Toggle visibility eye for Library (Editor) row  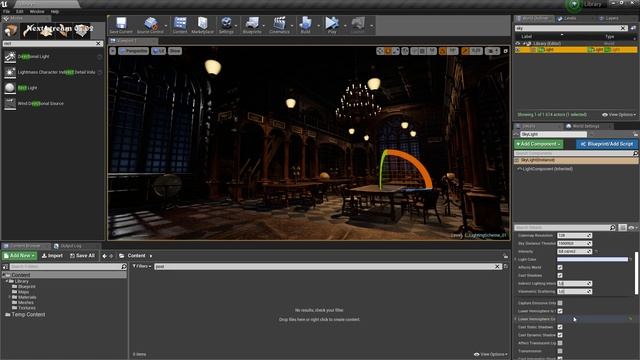tap(518, 43)
